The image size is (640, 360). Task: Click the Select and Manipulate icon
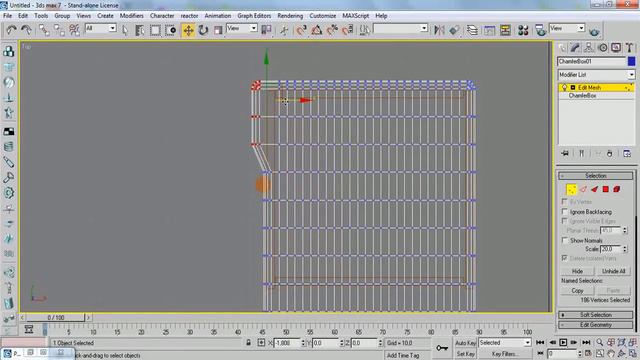point(284,30)
